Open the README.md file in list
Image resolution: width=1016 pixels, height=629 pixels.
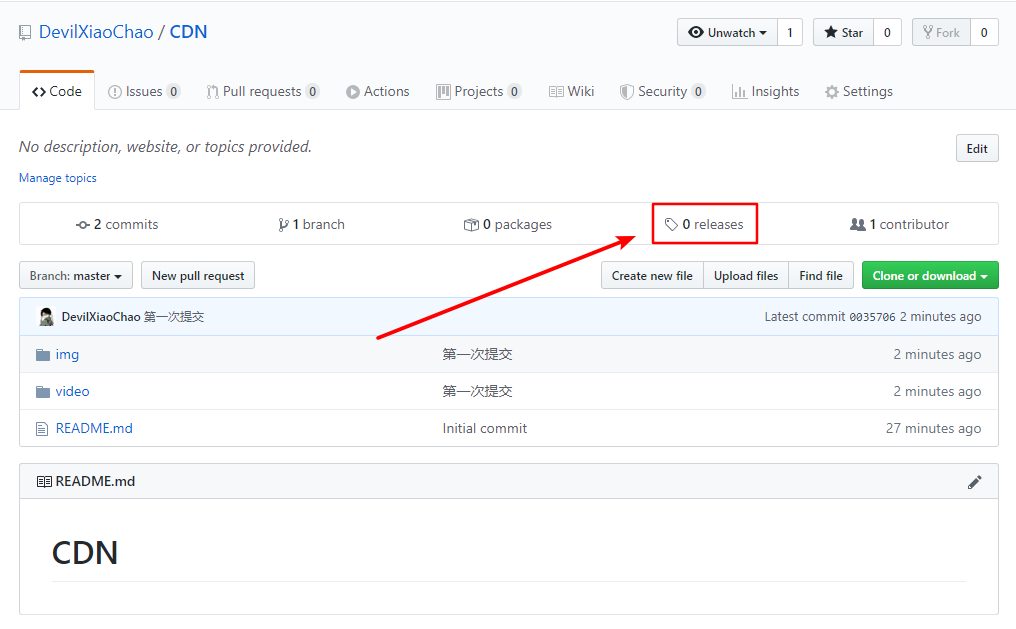pyautogui.click(x=94, y=428)
